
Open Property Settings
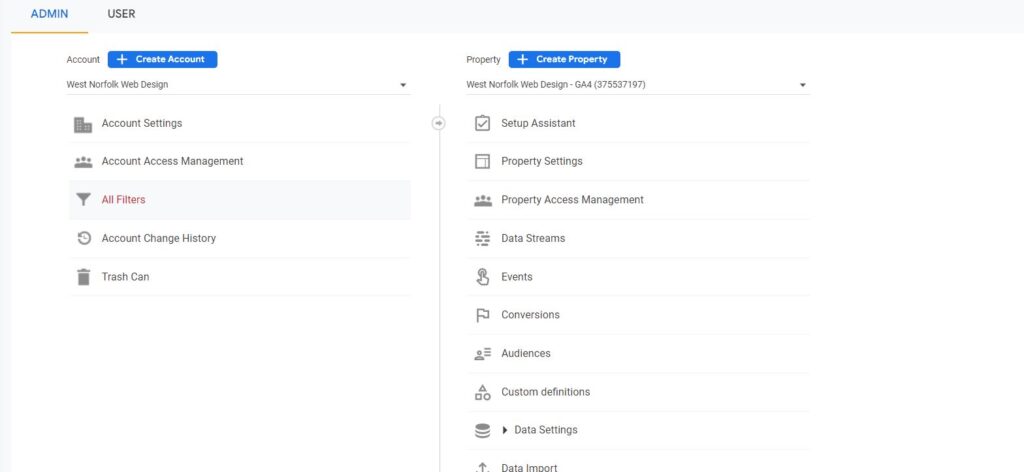coord(541,161)
